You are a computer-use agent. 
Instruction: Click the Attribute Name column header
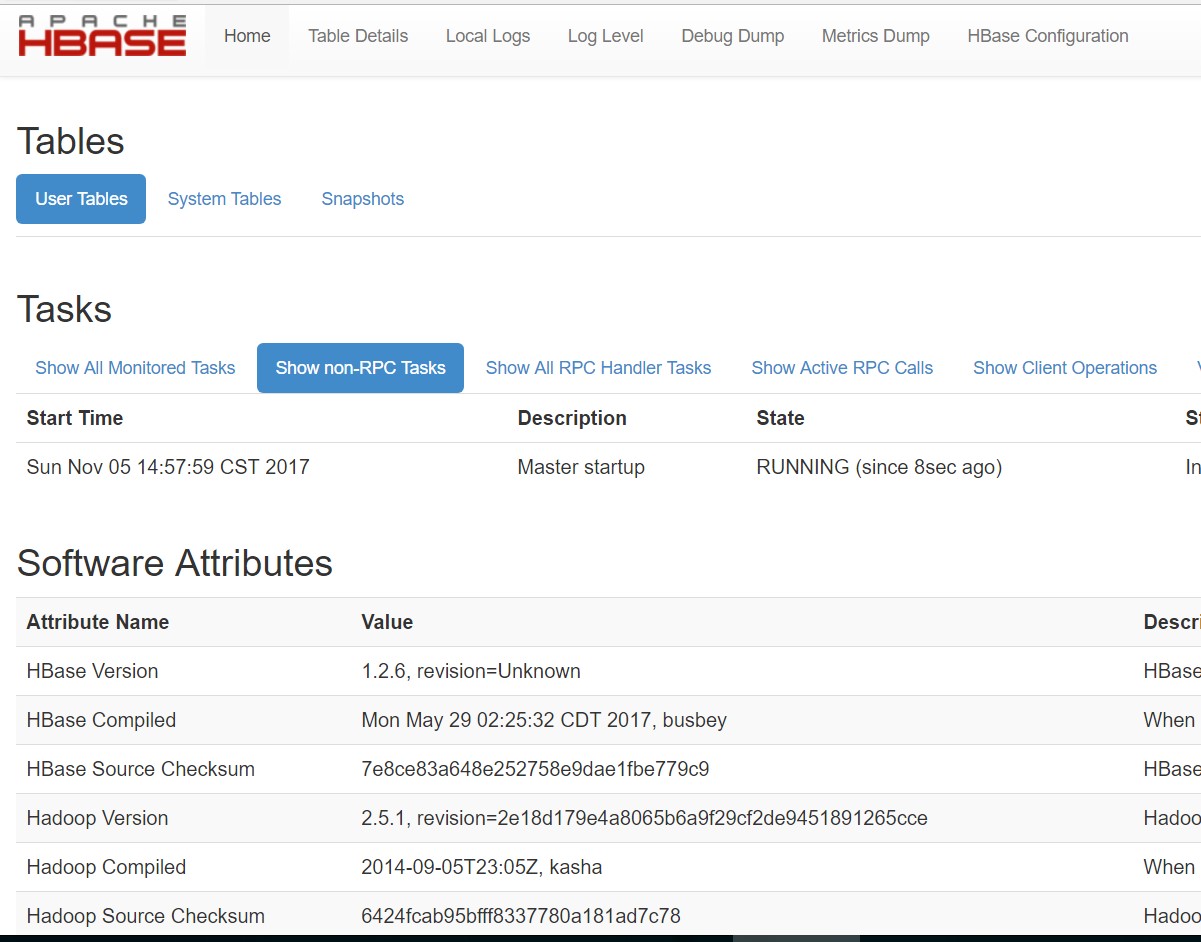coord(98,622)
